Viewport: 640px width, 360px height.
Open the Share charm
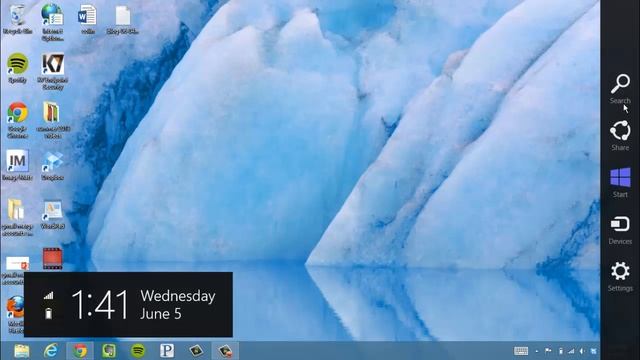[x=620, y=136]
